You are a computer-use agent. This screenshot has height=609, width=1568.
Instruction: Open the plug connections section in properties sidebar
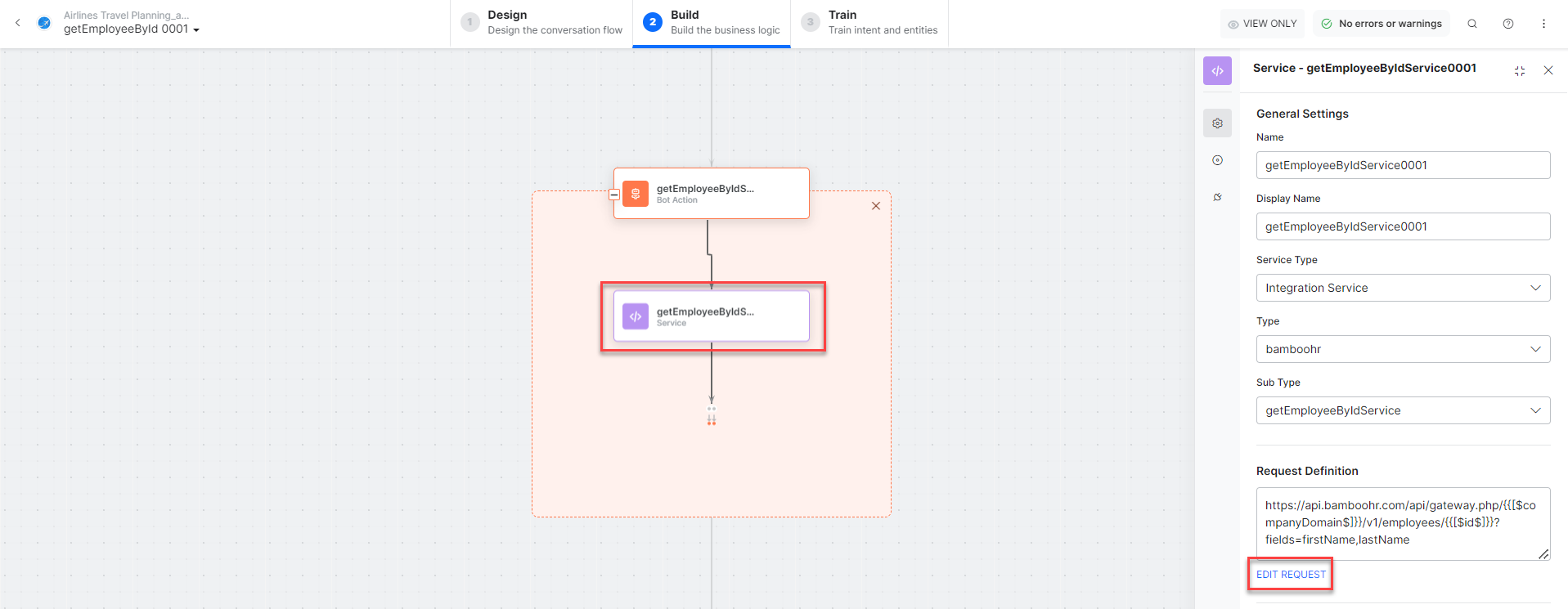[x=1217, y=197]
